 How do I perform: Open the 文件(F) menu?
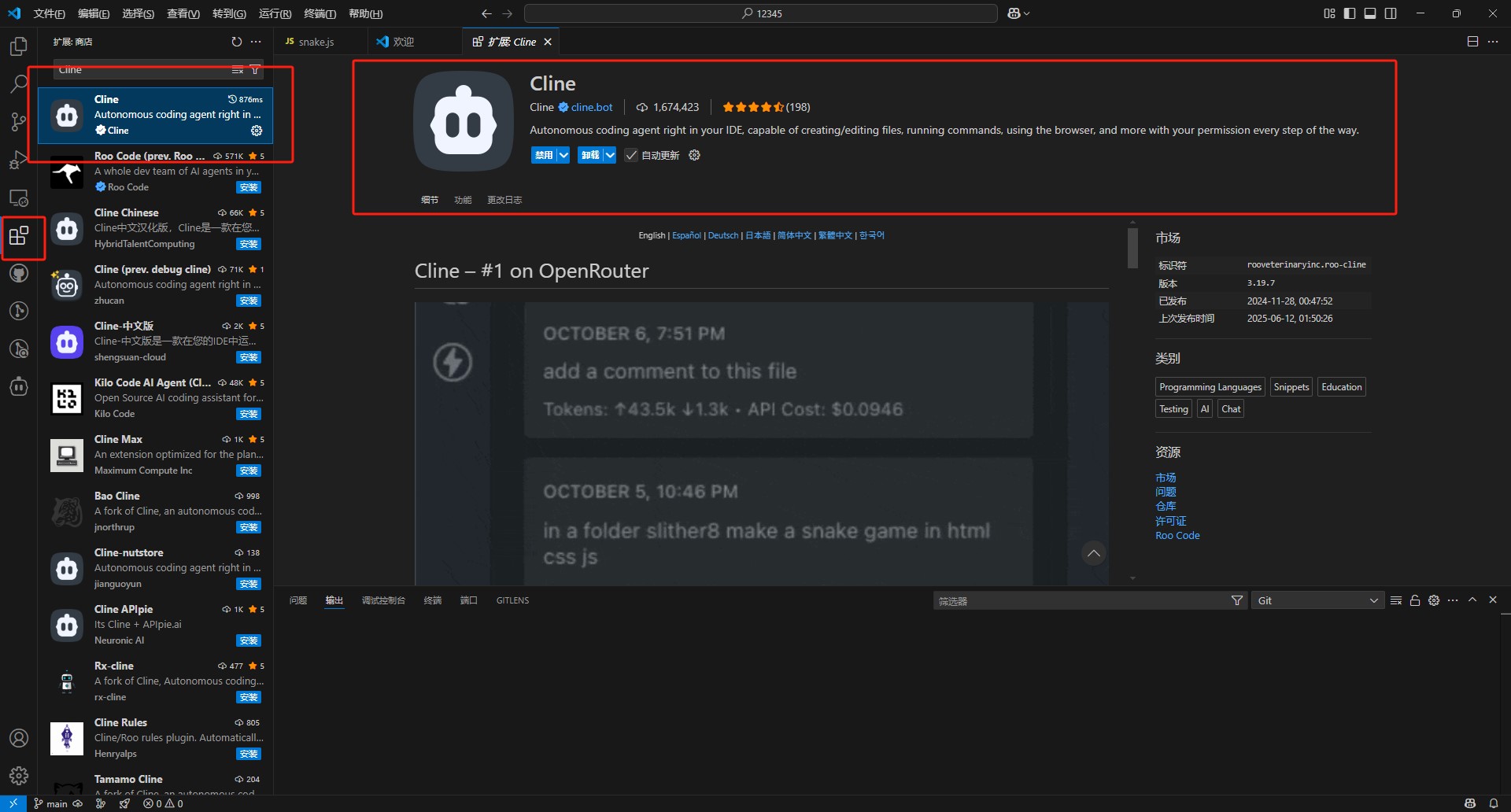(x=49, y=13)
